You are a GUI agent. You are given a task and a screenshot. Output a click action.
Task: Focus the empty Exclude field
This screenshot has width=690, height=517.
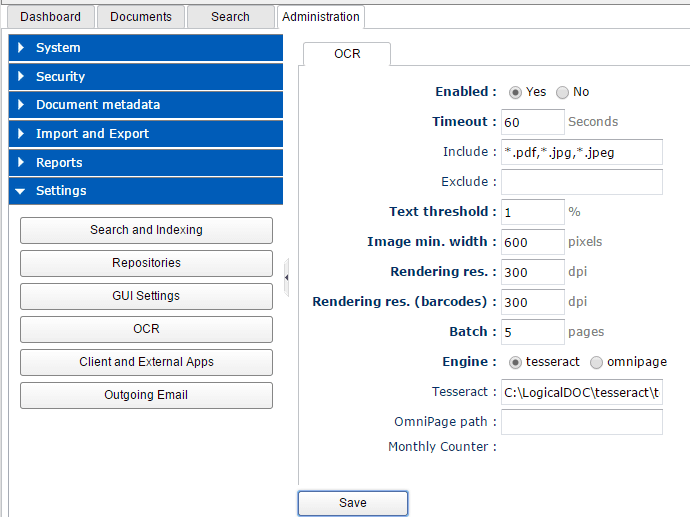pos(582,182)
